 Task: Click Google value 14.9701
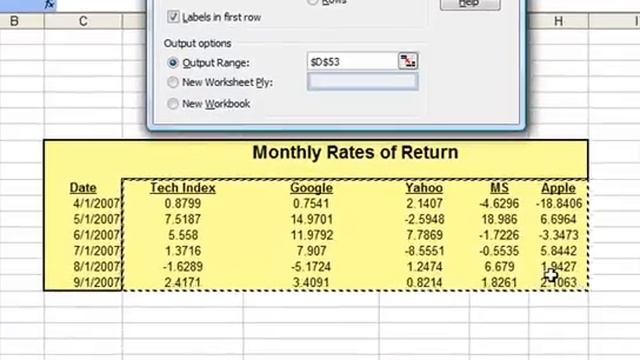tap(311, 219)
